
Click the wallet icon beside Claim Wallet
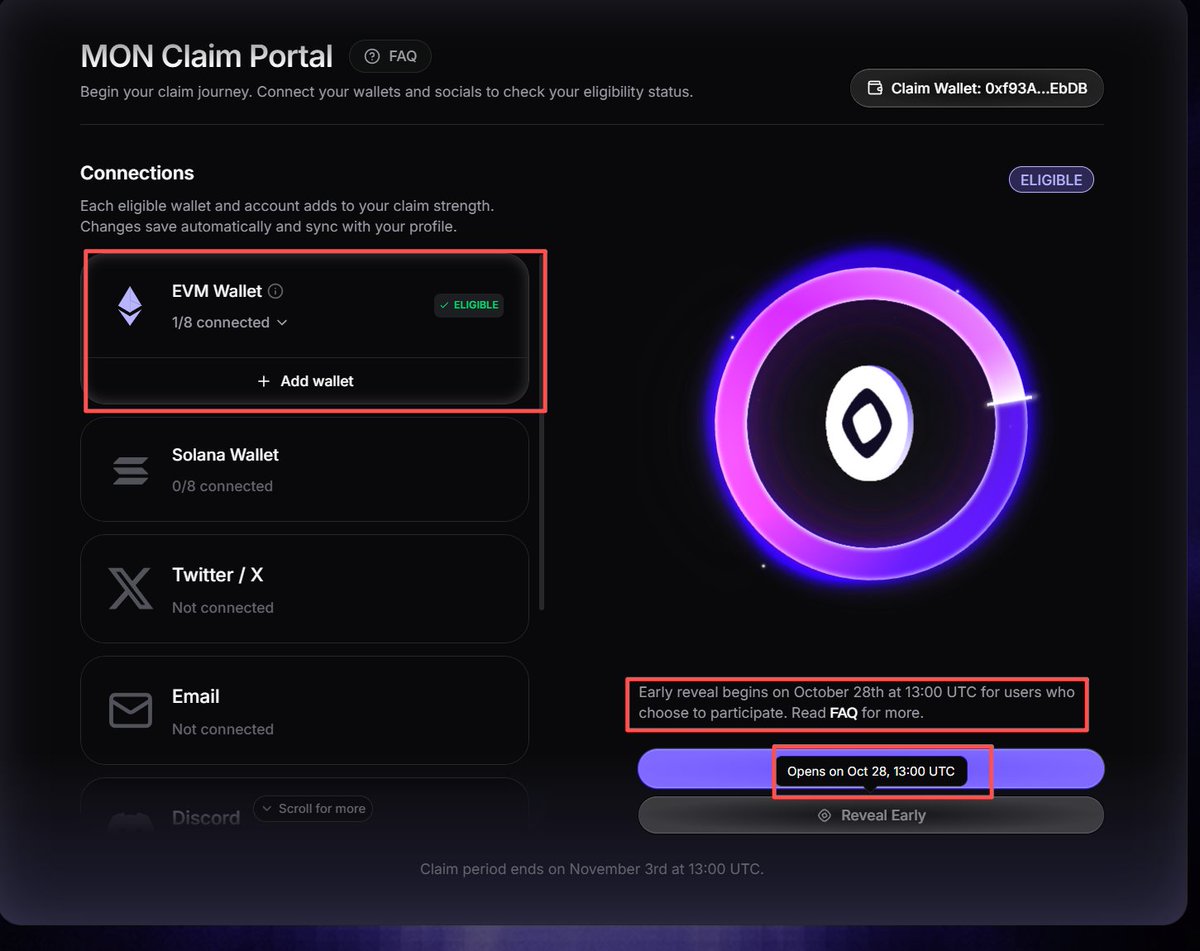pos(875,88)
